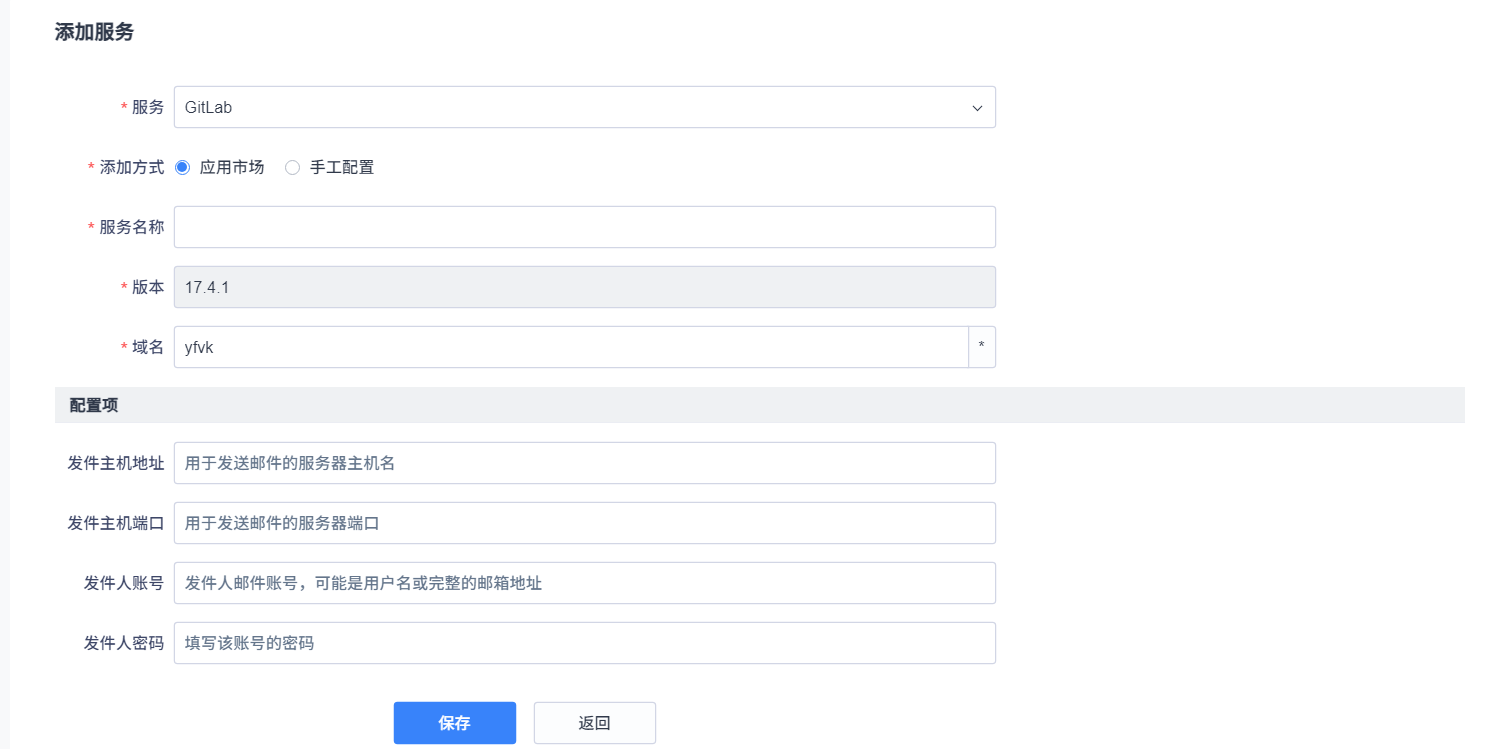
Task: Click the 发件人密码 password field
Action: [584, 643]
